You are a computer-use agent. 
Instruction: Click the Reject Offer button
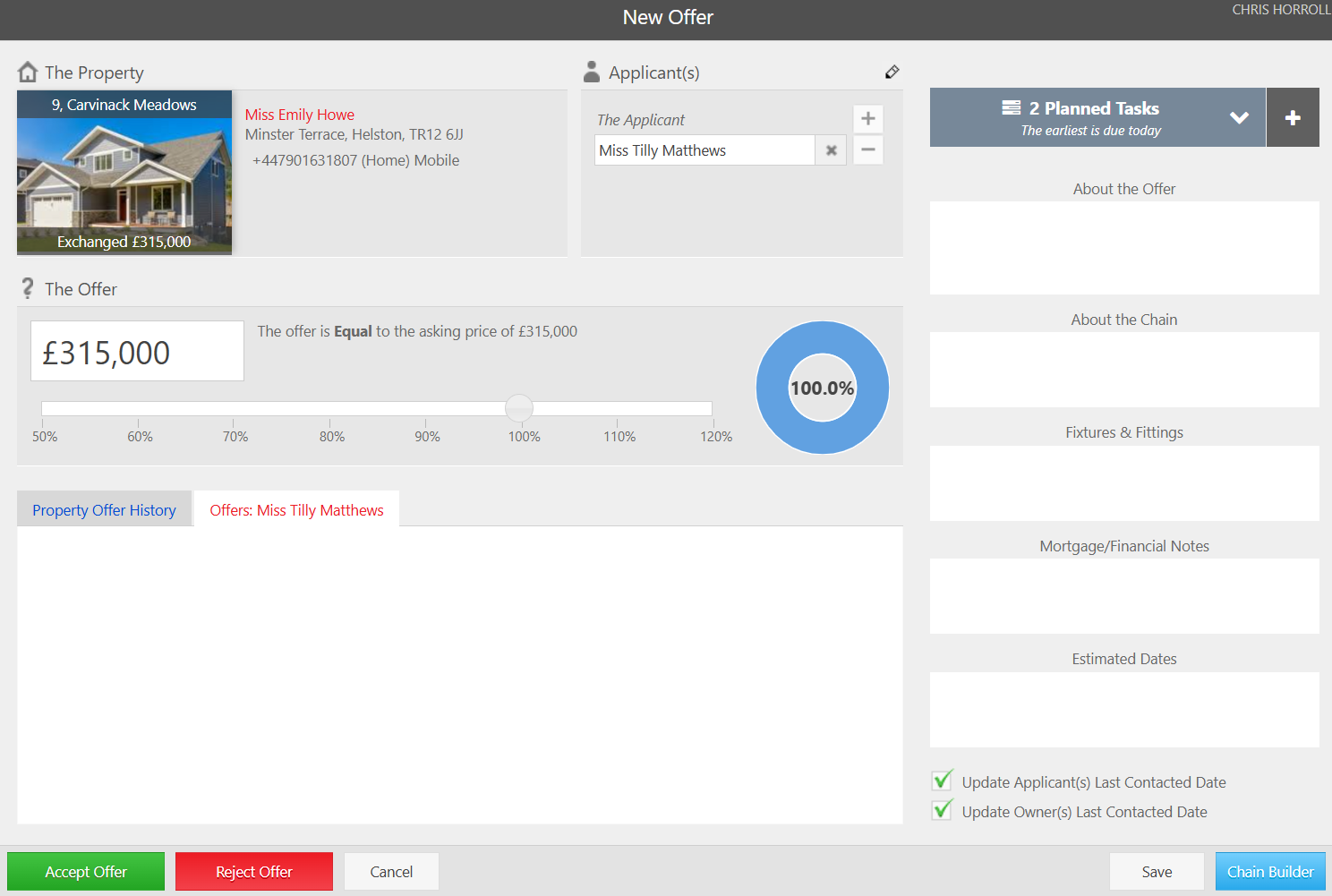[x=254, y=872]
